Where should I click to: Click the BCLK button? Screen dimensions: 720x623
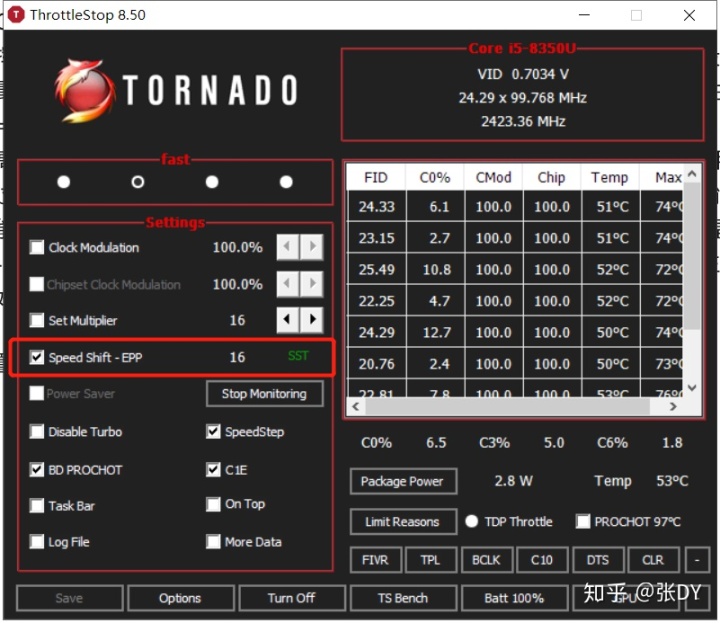487,560
